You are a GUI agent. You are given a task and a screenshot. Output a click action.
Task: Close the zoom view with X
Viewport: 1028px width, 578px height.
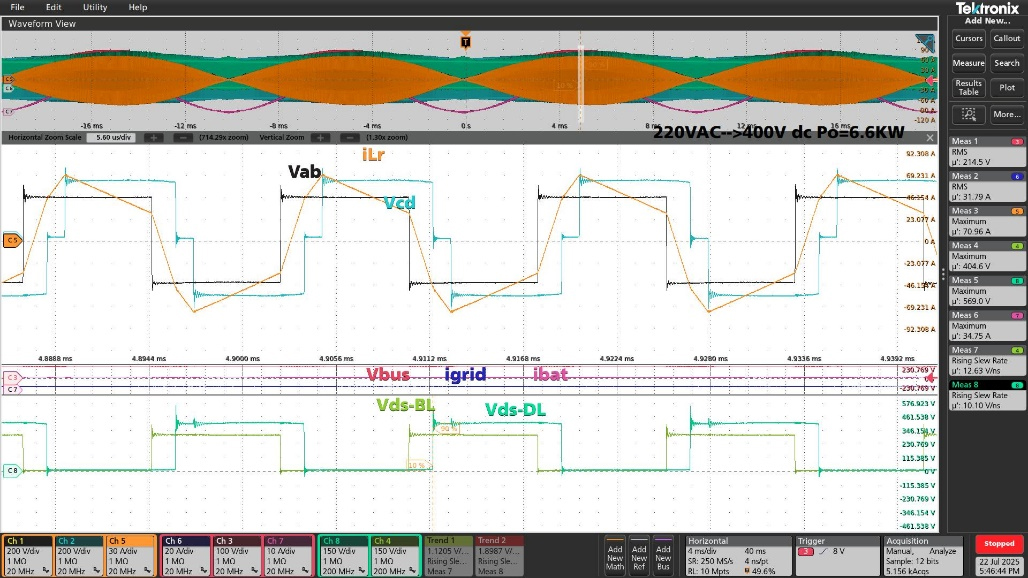pos(930,137)
